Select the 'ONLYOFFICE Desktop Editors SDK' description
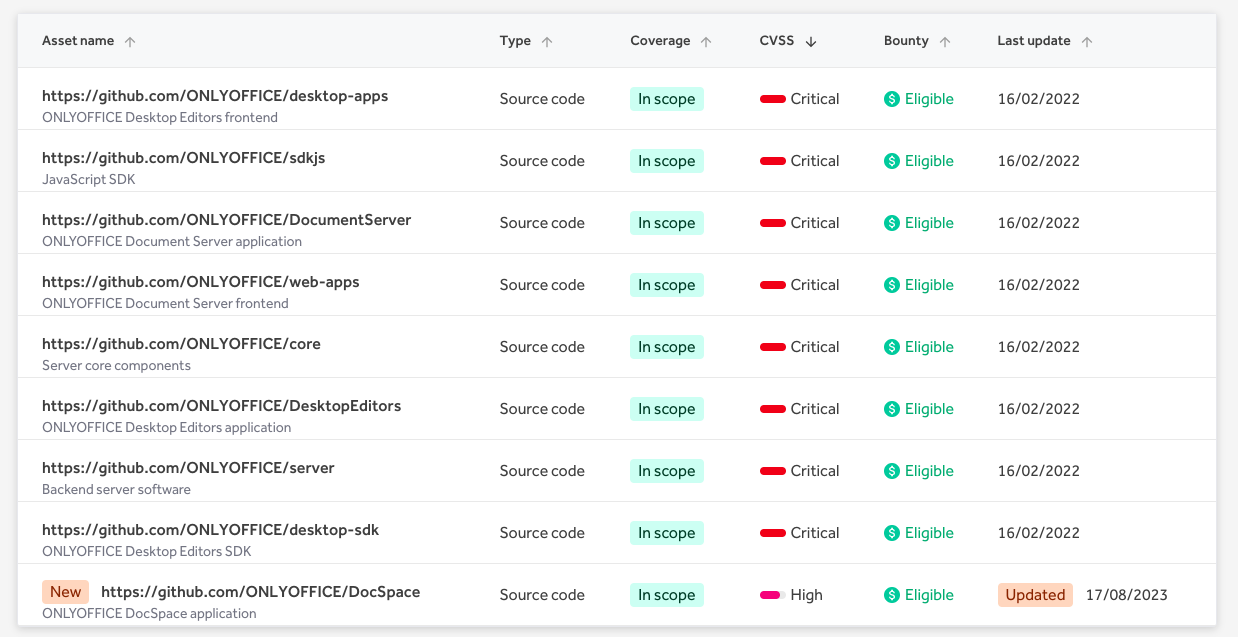Screen dimensions: 1238x637 click(147, 551)
